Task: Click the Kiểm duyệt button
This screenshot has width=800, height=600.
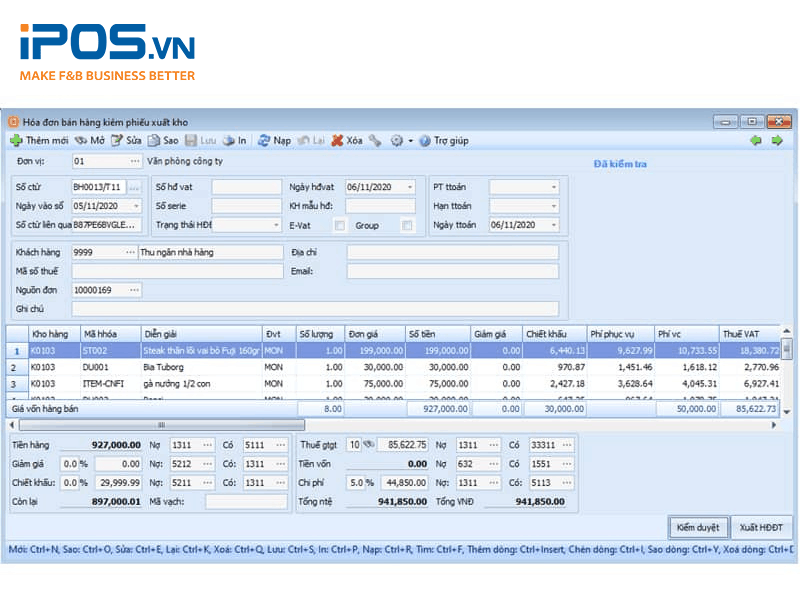Action: point(697,527)
